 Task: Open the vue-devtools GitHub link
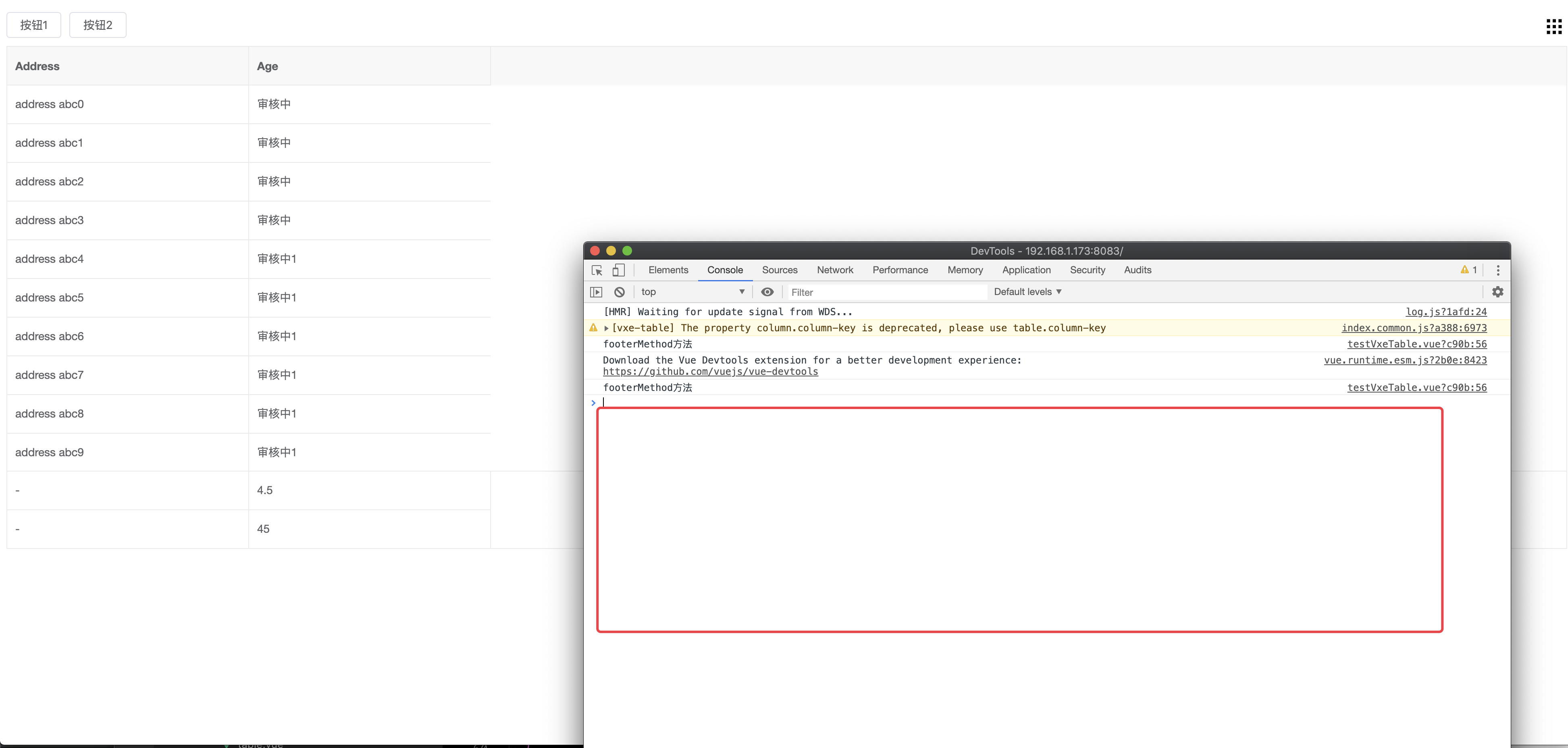(710, 372)
